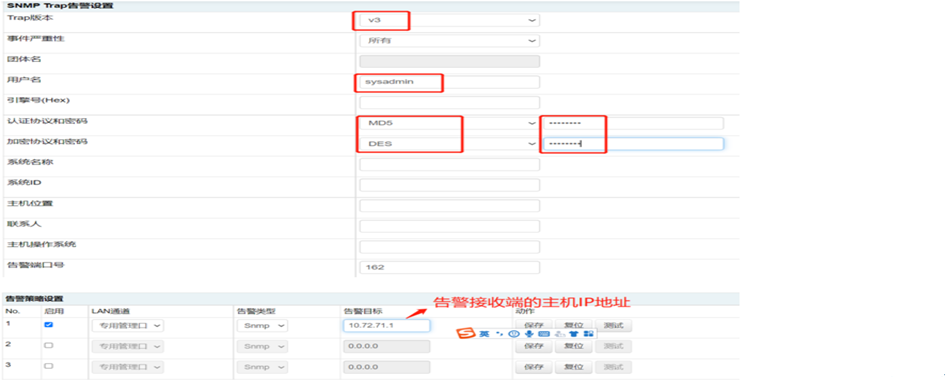Focus the 主机位置 input field

coord(449,205)
